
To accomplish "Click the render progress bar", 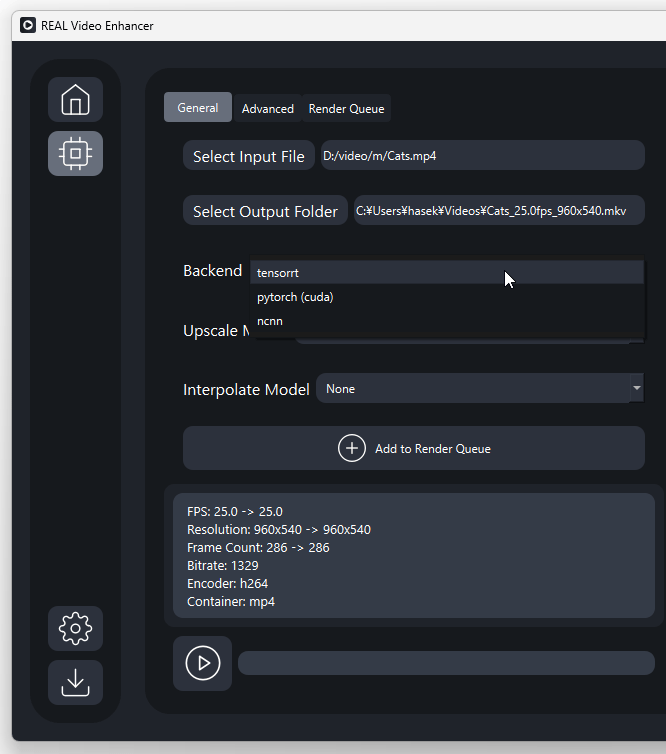I will tap(446, 663).
